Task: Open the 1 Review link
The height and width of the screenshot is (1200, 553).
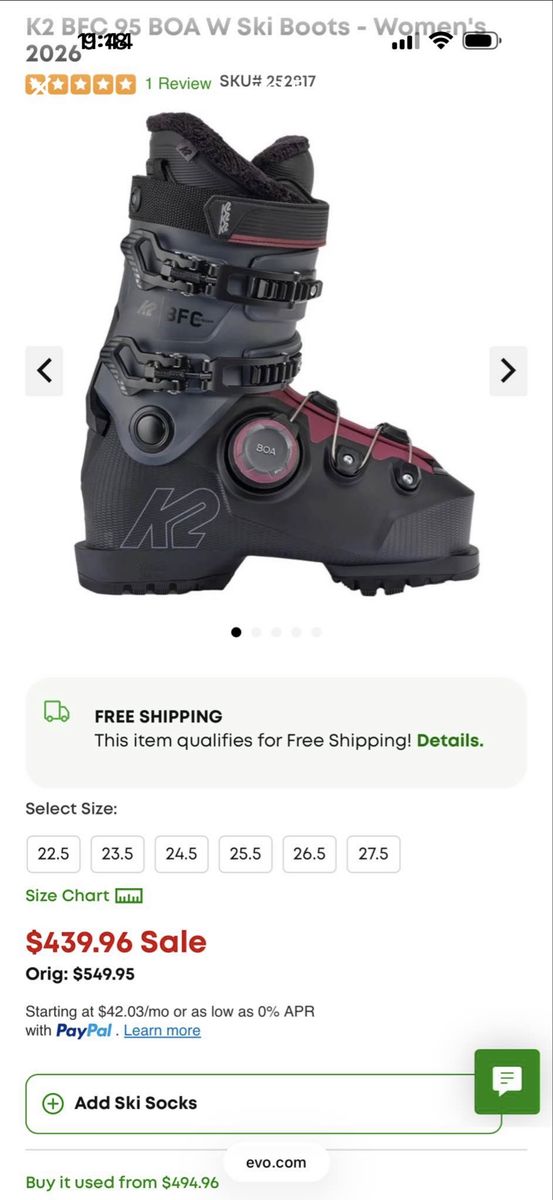Action: (178, 84)
